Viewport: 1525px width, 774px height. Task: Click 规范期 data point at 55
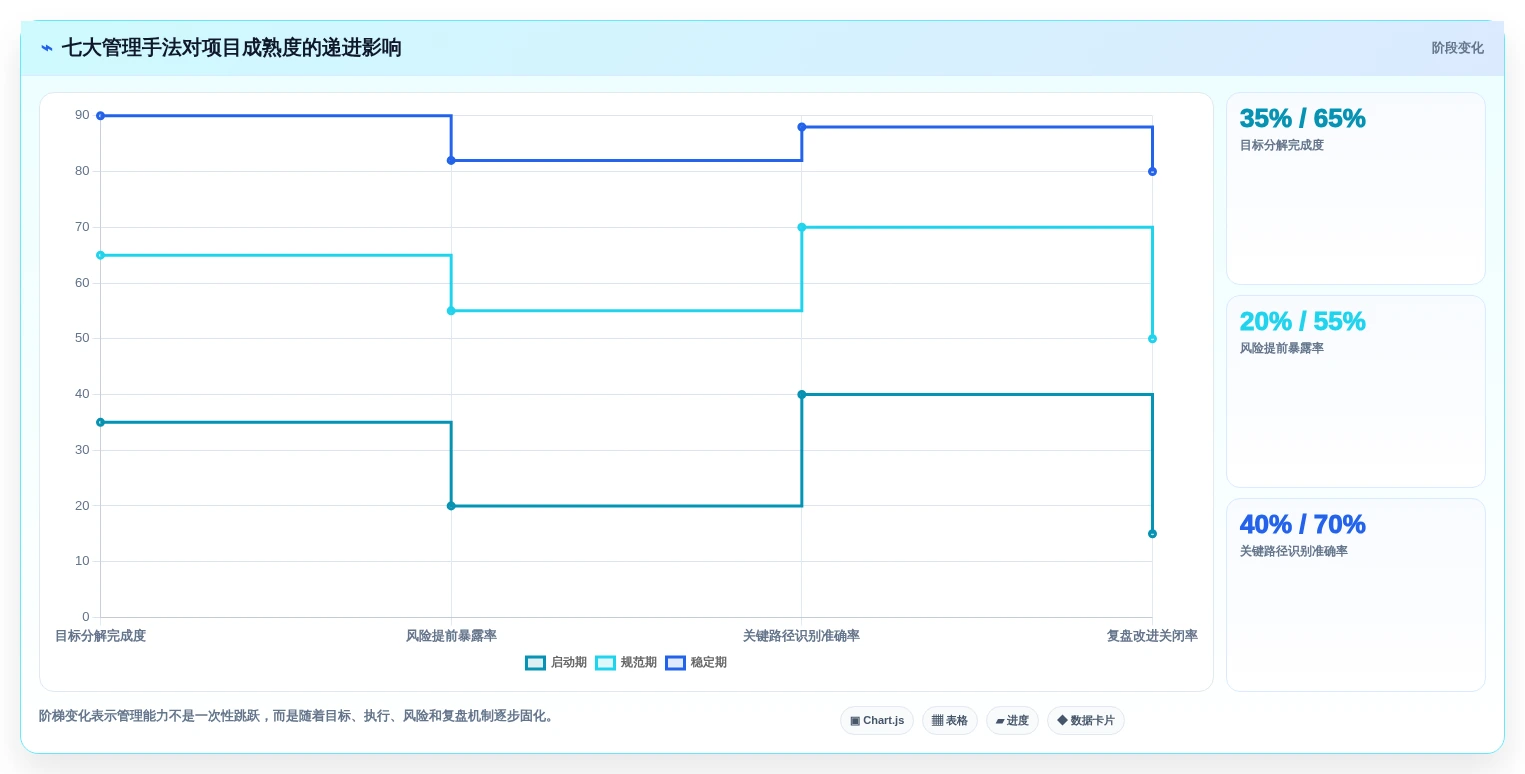click(451, 311)
